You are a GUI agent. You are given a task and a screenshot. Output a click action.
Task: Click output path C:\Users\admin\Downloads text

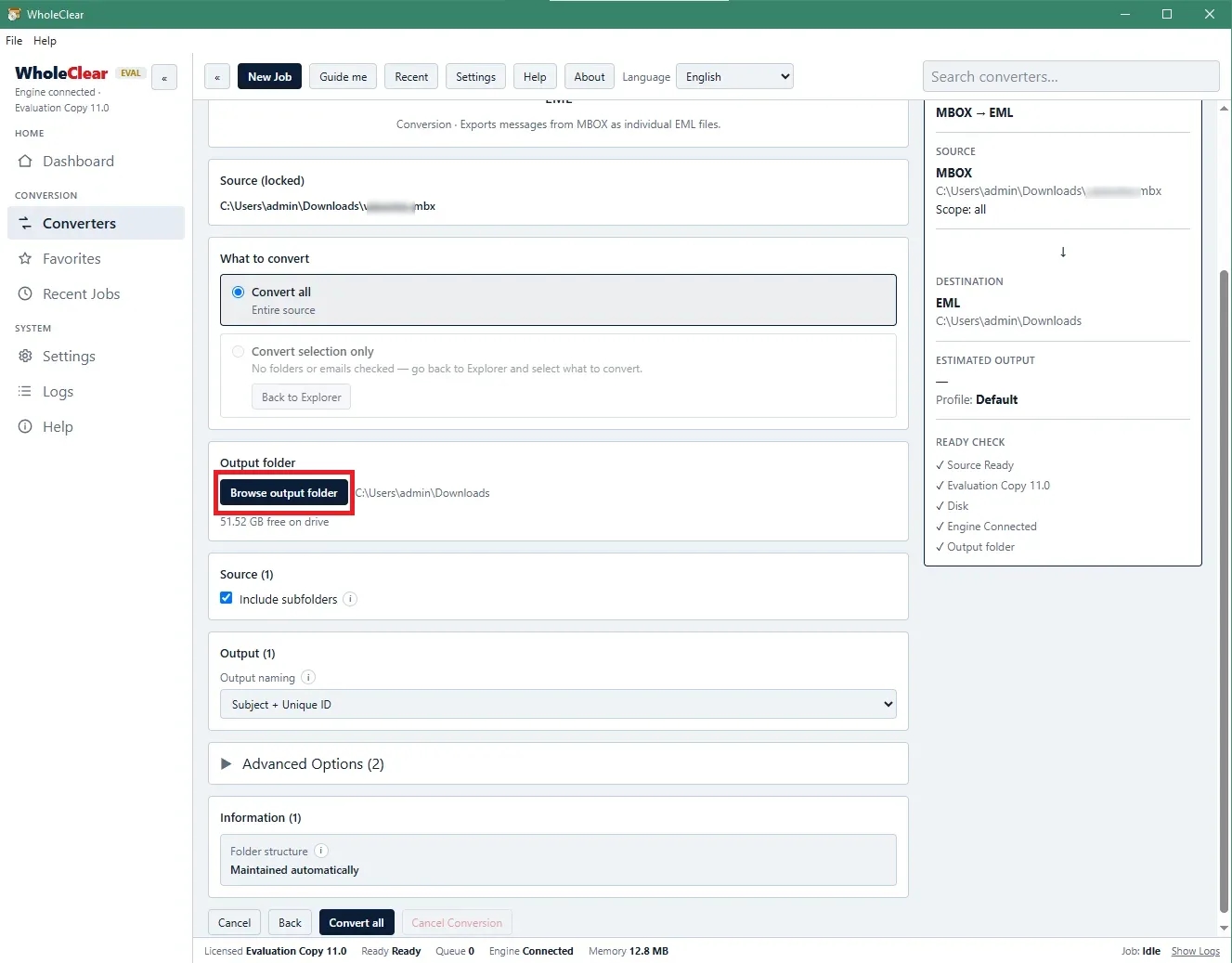422,493
